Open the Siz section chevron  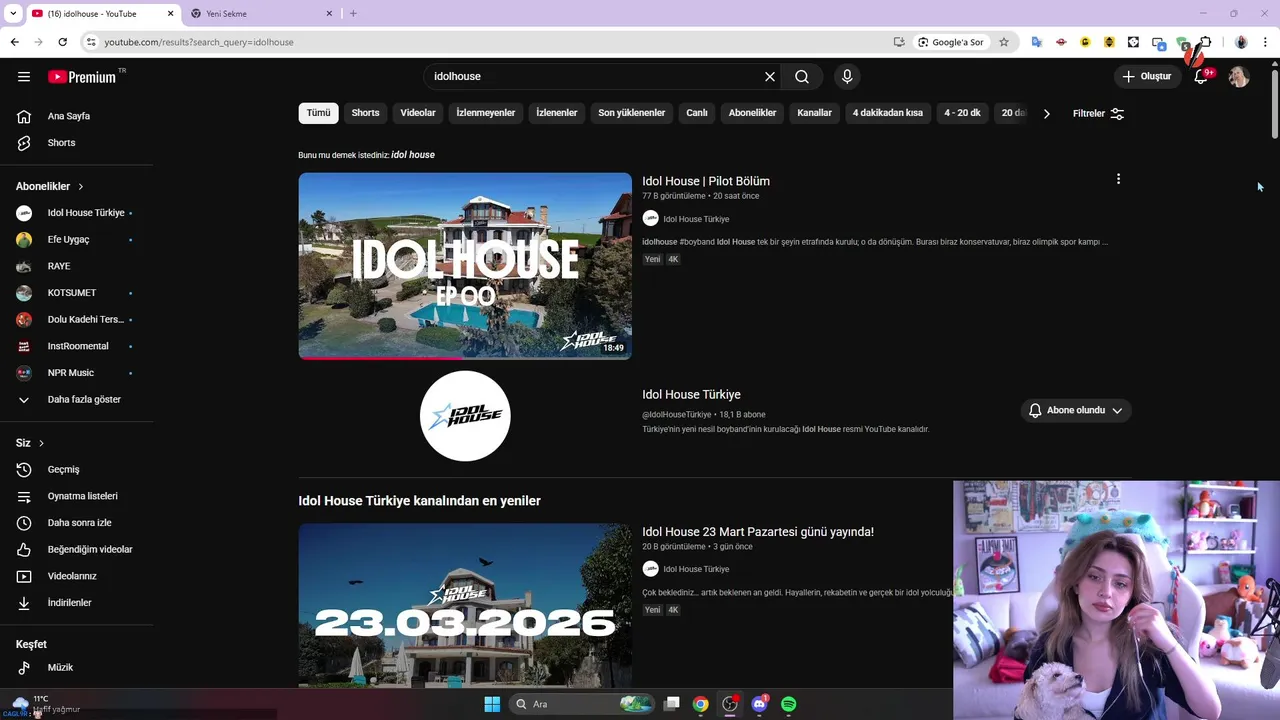[41, 443]
